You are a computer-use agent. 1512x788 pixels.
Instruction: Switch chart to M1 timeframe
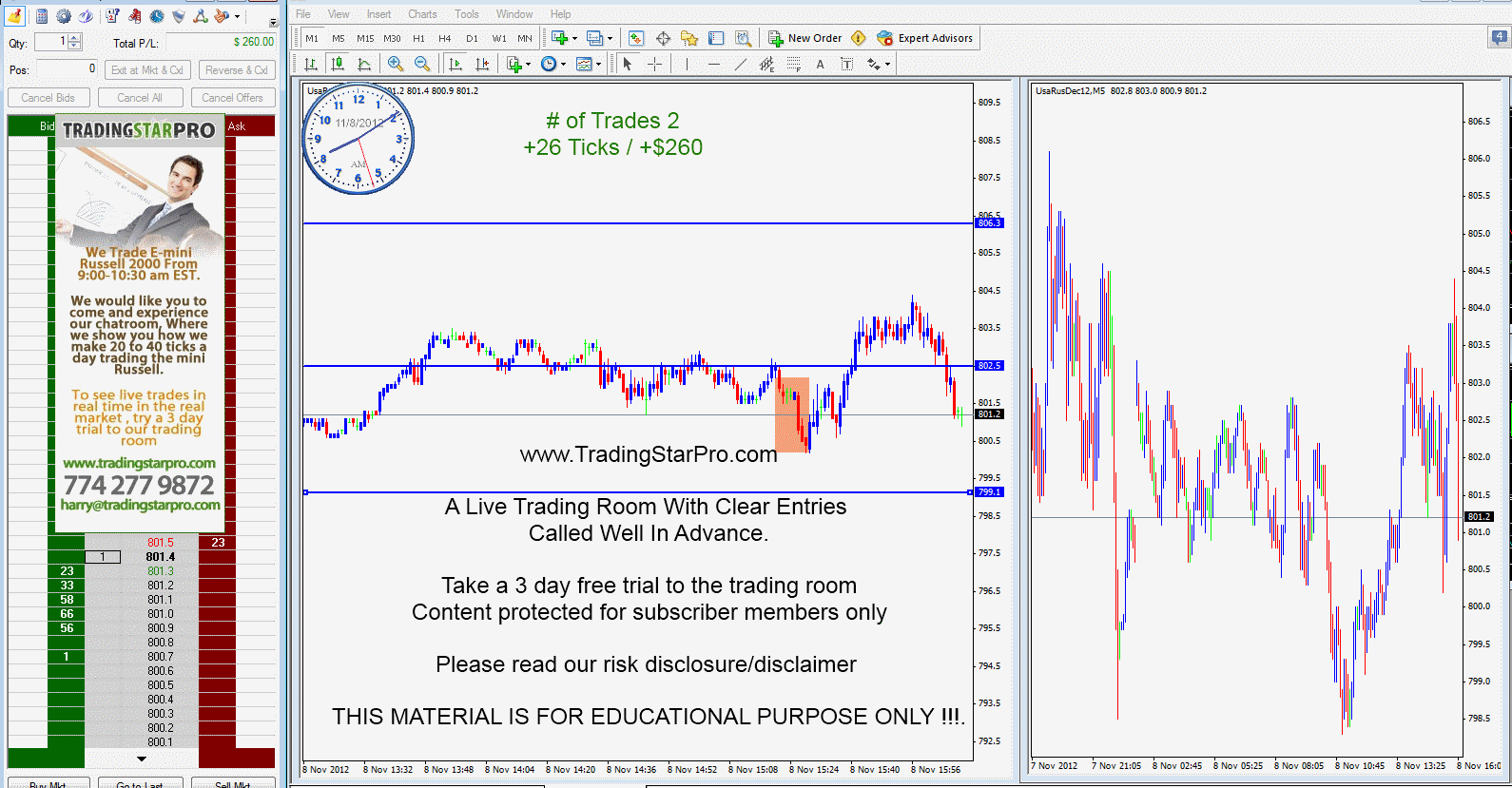312,38
